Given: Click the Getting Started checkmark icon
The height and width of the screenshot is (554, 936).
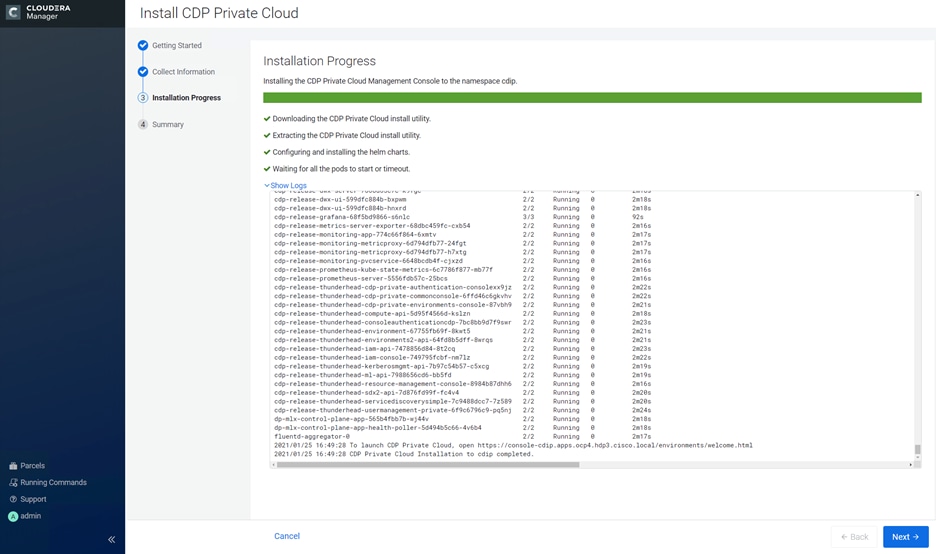Looking at the screenshot, I should 143,45.
